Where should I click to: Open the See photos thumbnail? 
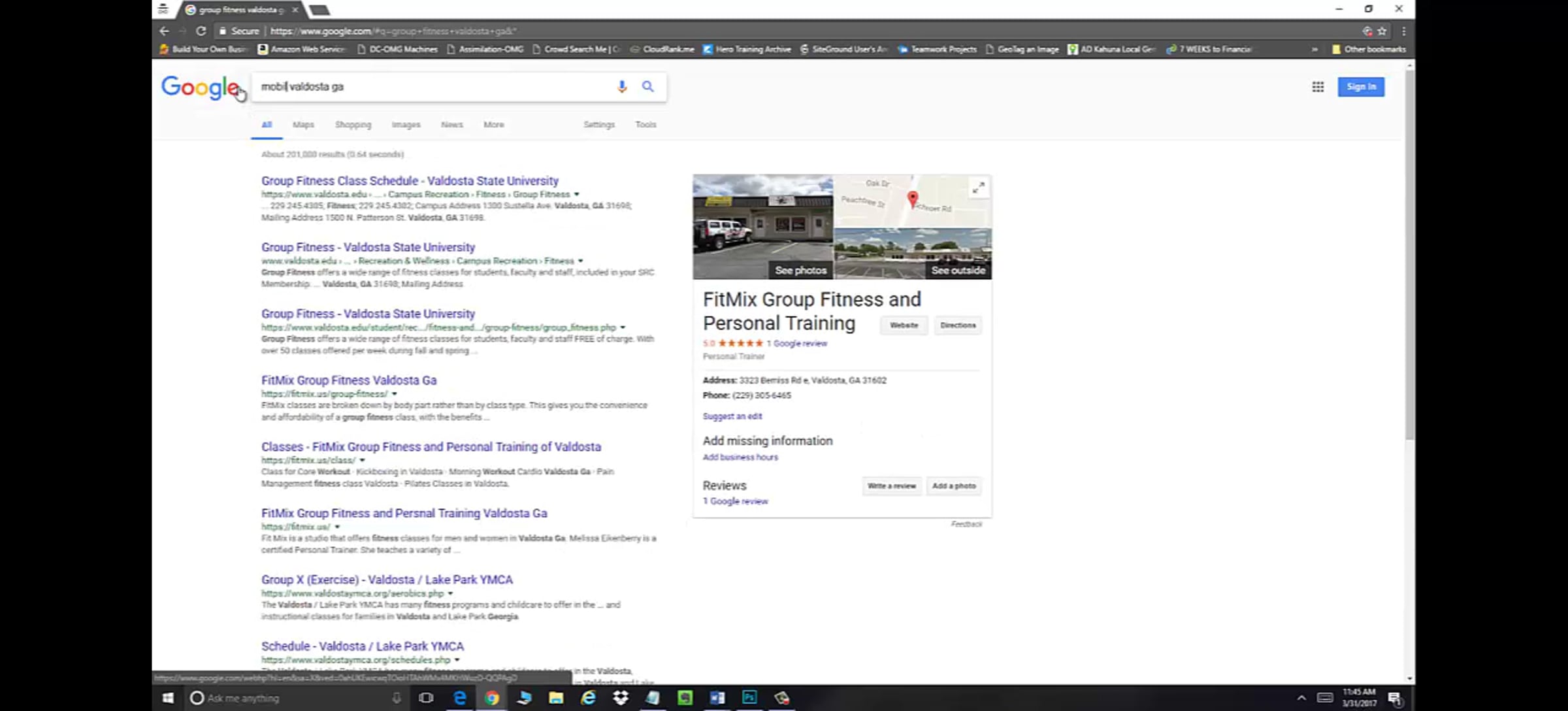(x=763, y=227)
